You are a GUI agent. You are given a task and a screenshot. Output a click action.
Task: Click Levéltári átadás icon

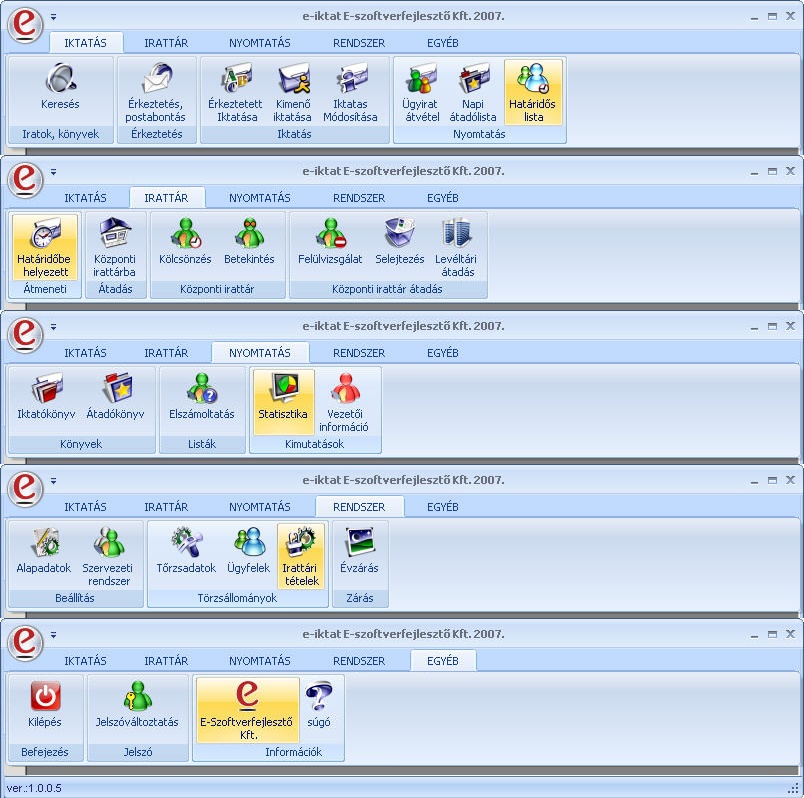[x=456, y=247]
